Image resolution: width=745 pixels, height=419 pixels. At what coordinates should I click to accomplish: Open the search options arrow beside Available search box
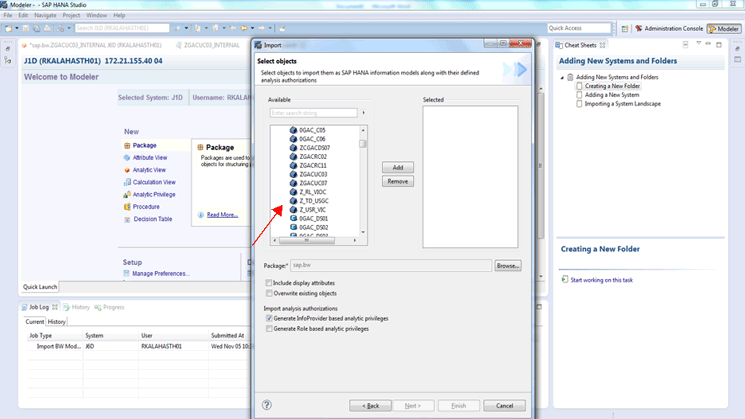pos(363,113)
